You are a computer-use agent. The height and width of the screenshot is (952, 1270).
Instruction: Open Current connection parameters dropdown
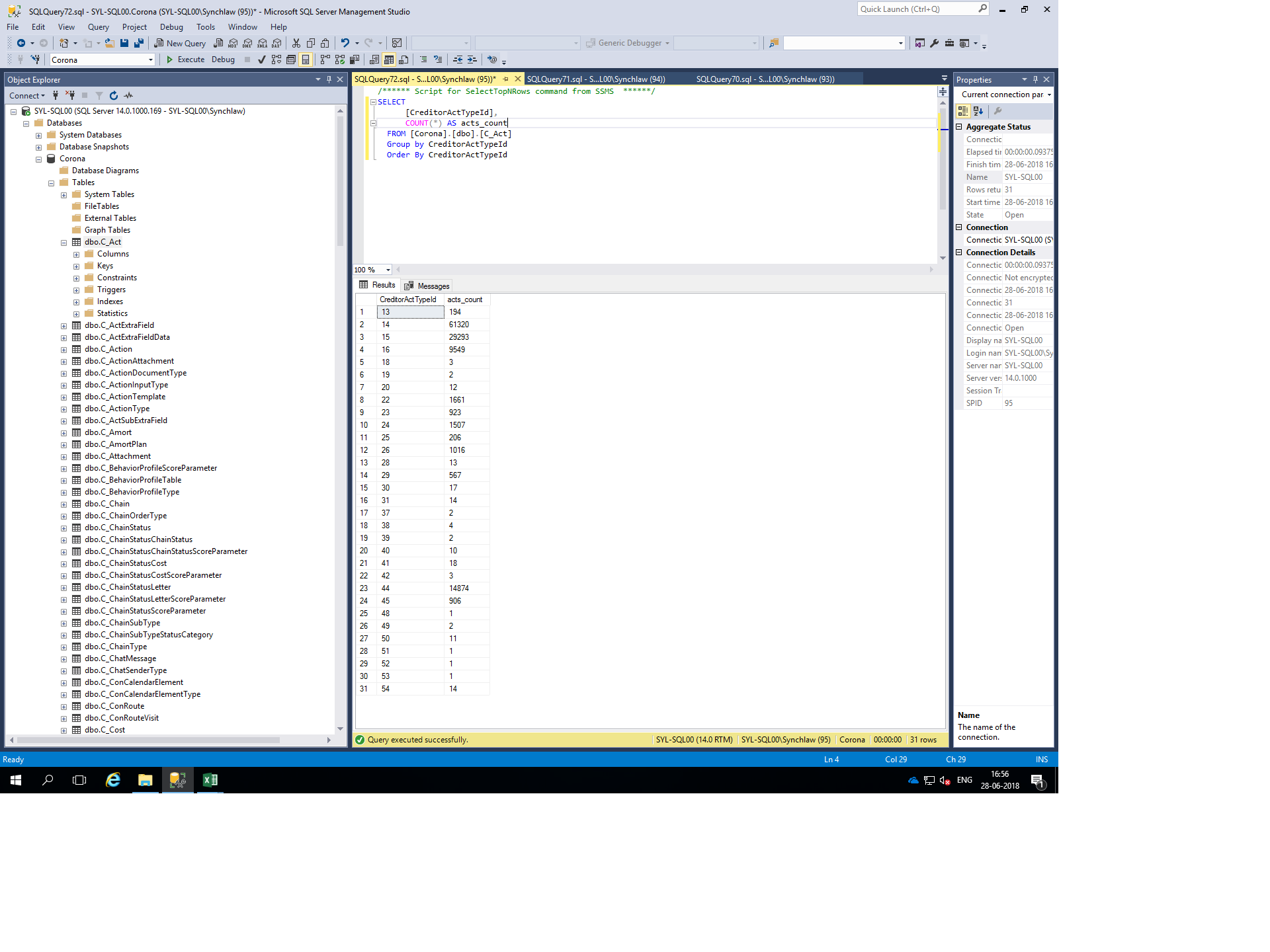1049,95
